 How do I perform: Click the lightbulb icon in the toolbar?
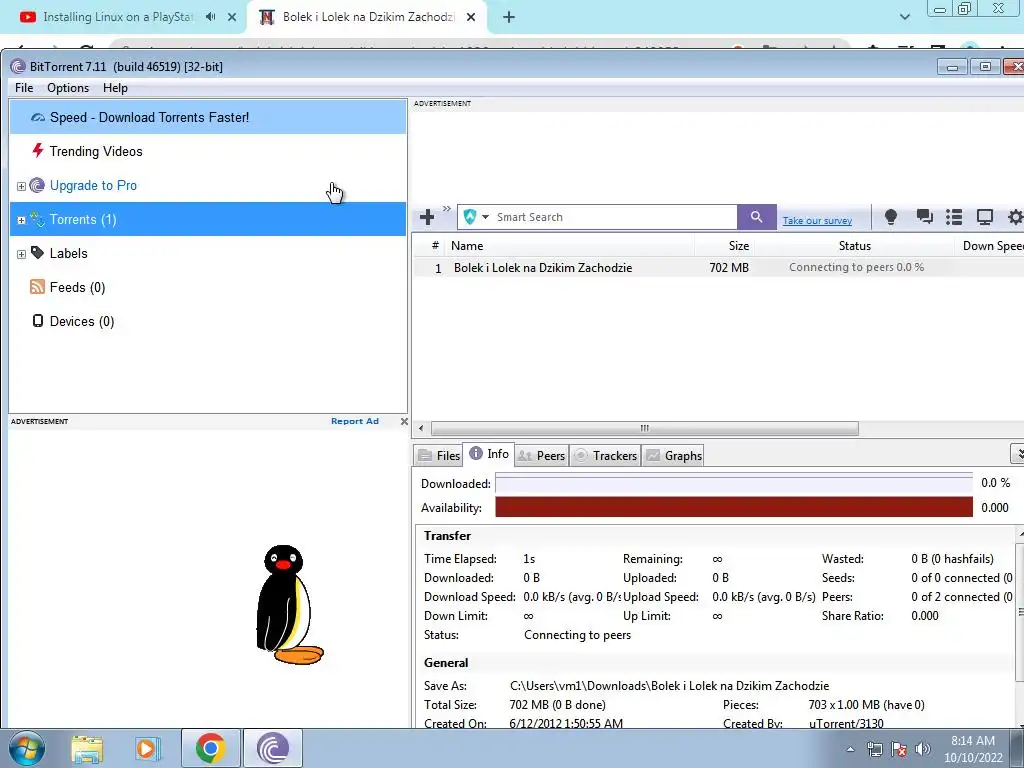click(x=890, y=217)
